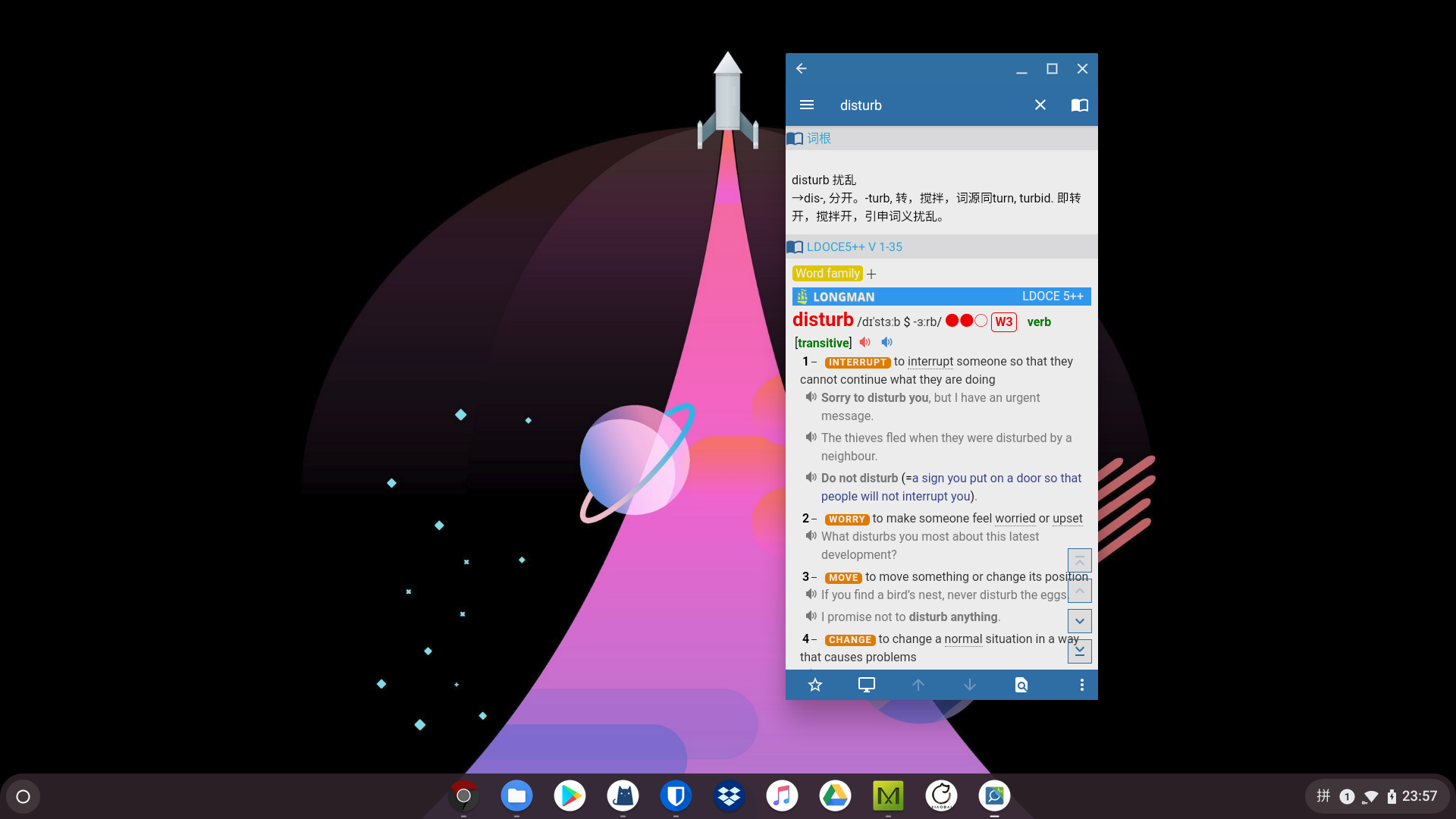Go to next entry down arrow
1456x819 pixels.
(970, 685)
